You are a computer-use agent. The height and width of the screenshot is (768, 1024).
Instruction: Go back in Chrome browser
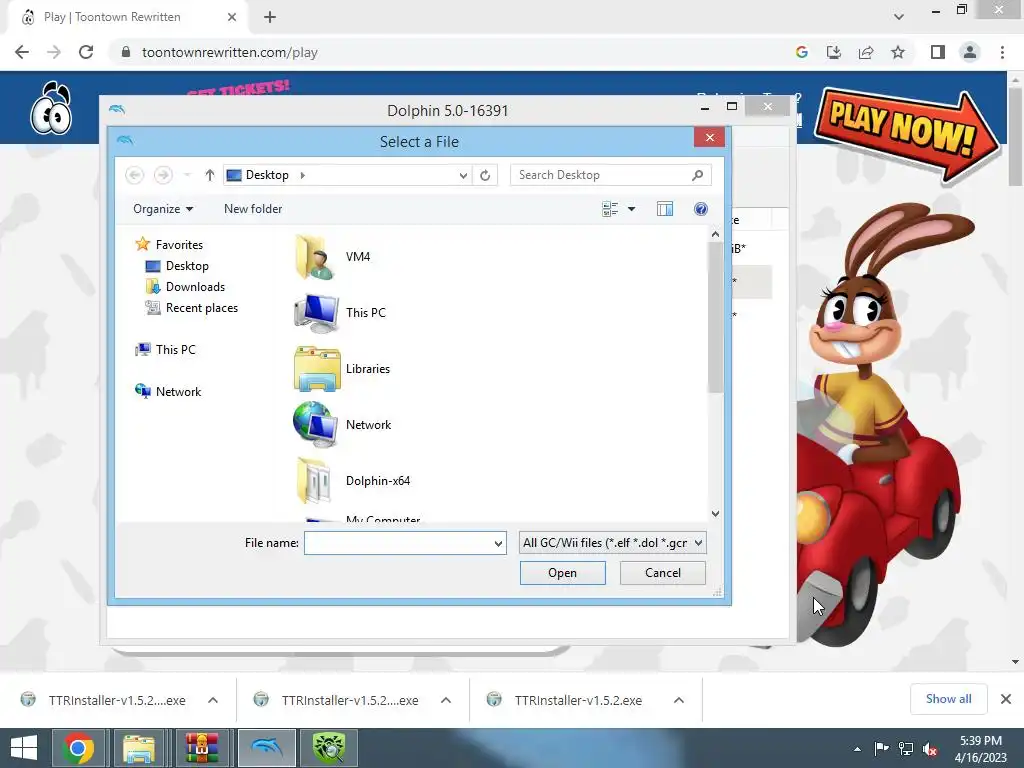point(22,52)
